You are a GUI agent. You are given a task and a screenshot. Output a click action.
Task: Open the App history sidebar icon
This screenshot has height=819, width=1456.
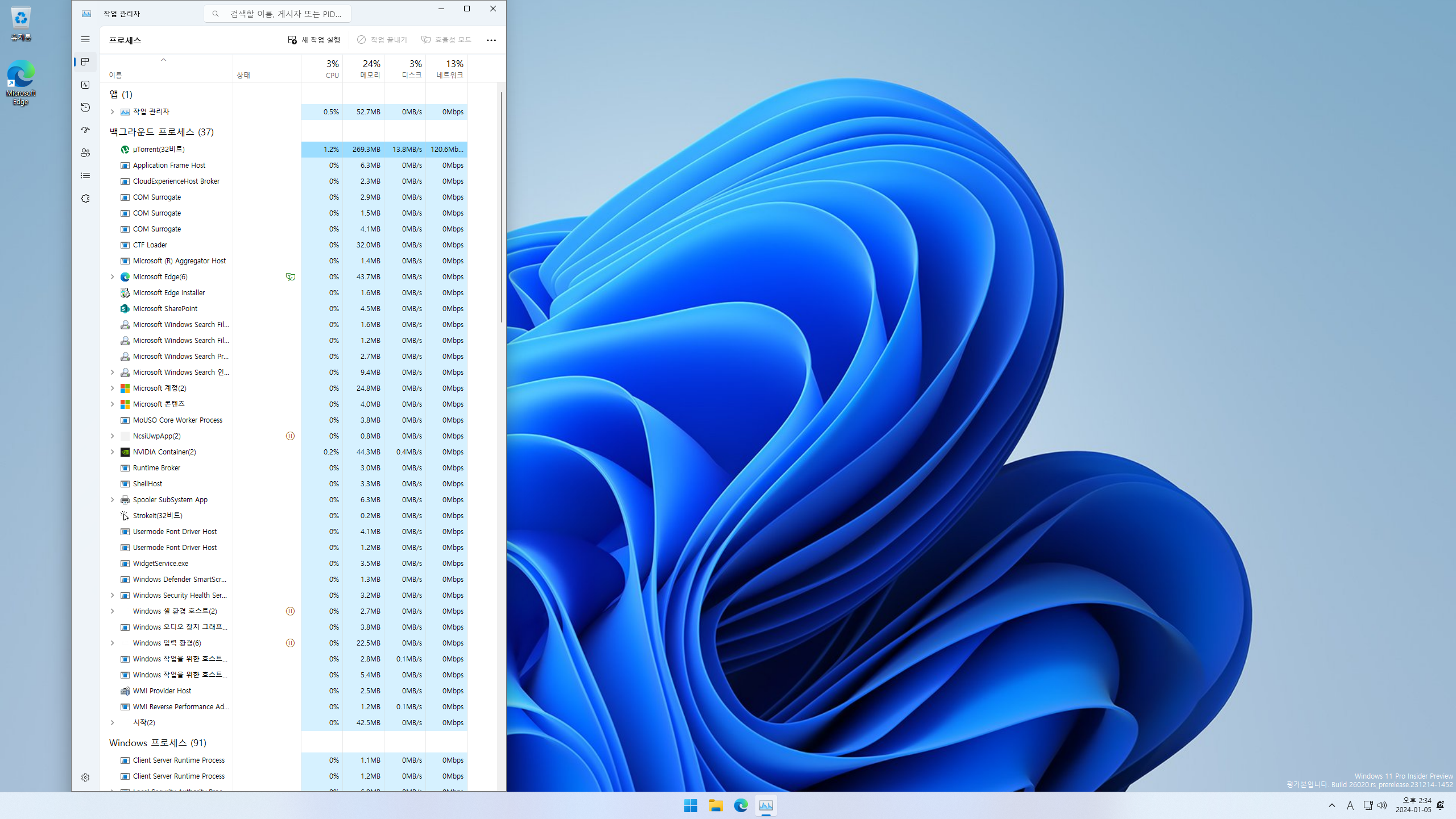pyautogui.click(x=85, y=107)
